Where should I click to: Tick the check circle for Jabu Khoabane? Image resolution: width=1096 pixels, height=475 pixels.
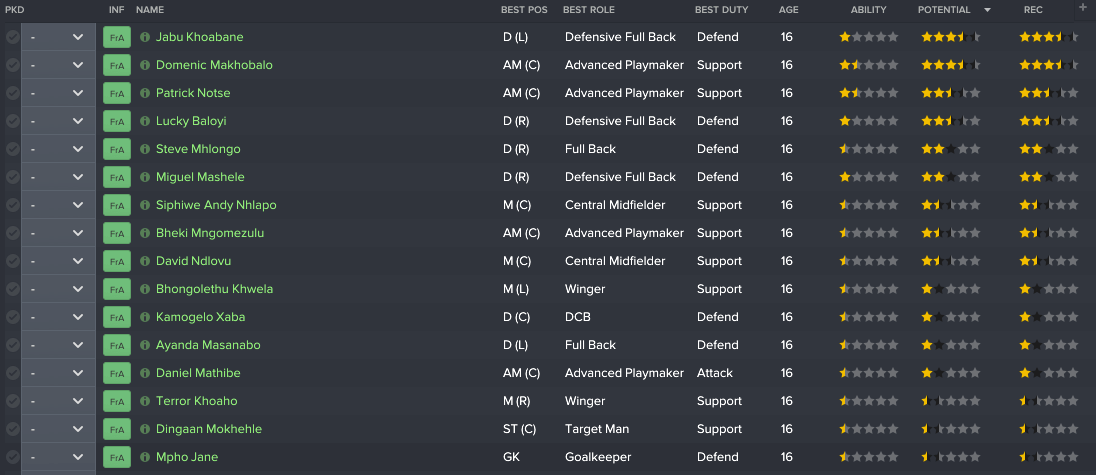click(x=13, y=37)
